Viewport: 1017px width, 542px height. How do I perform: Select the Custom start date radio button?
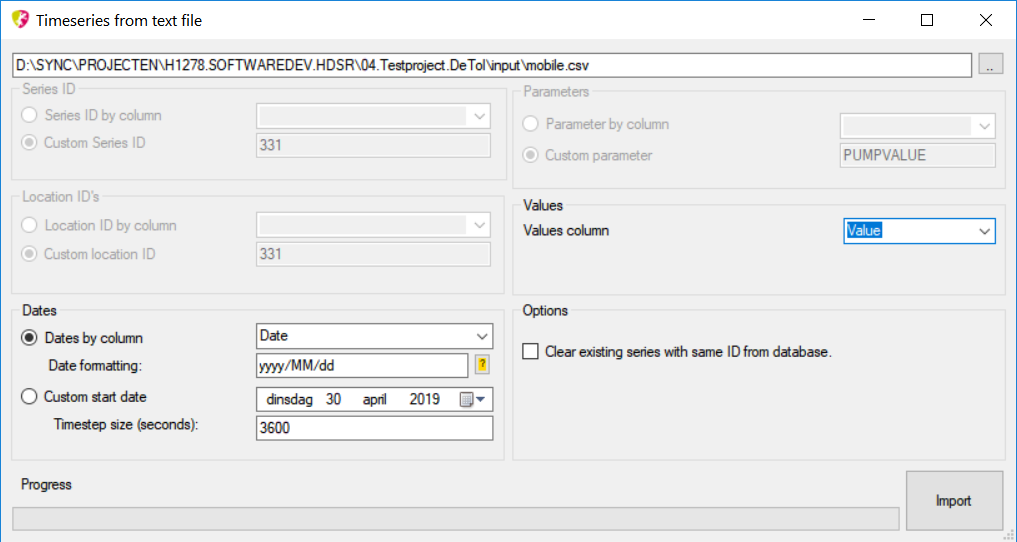30,397
